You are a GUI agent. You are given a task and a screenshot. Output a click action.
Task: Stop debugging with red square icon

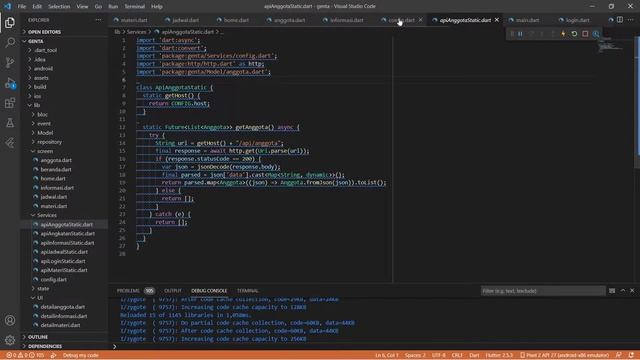point(585,34)
